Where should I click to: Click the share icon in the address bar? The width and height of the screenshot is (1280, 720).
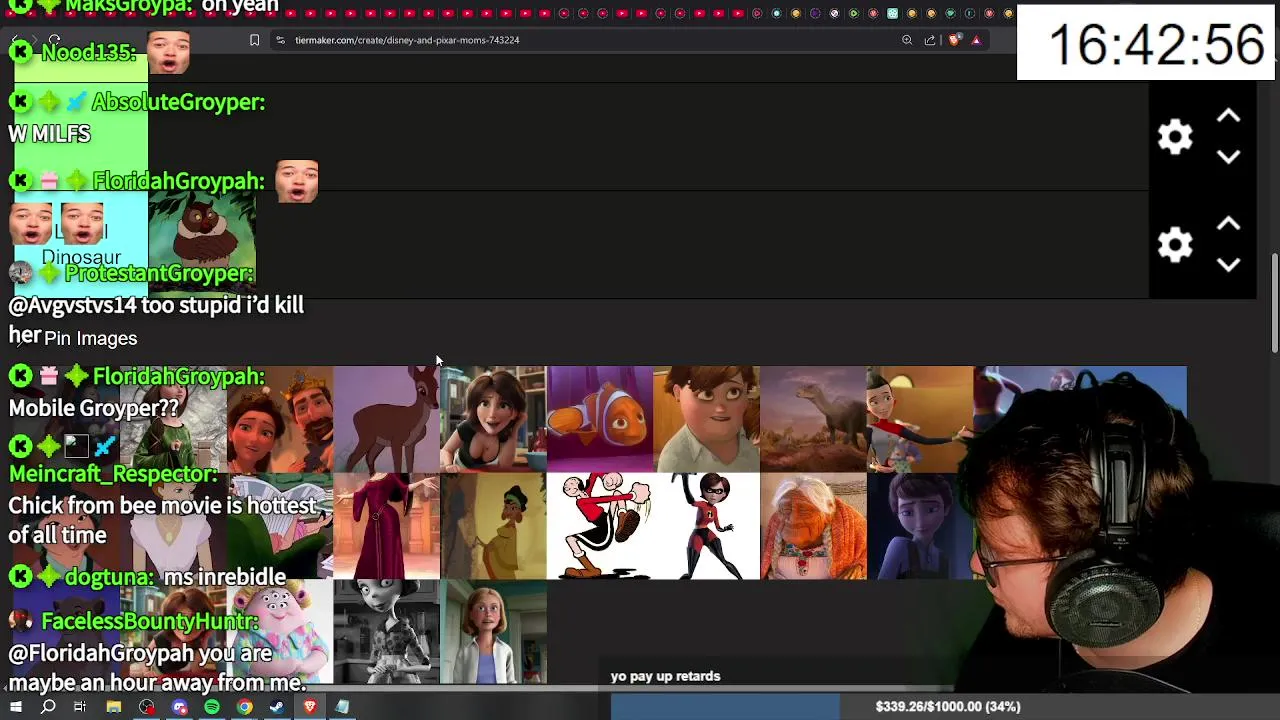[x=930, y=40]
